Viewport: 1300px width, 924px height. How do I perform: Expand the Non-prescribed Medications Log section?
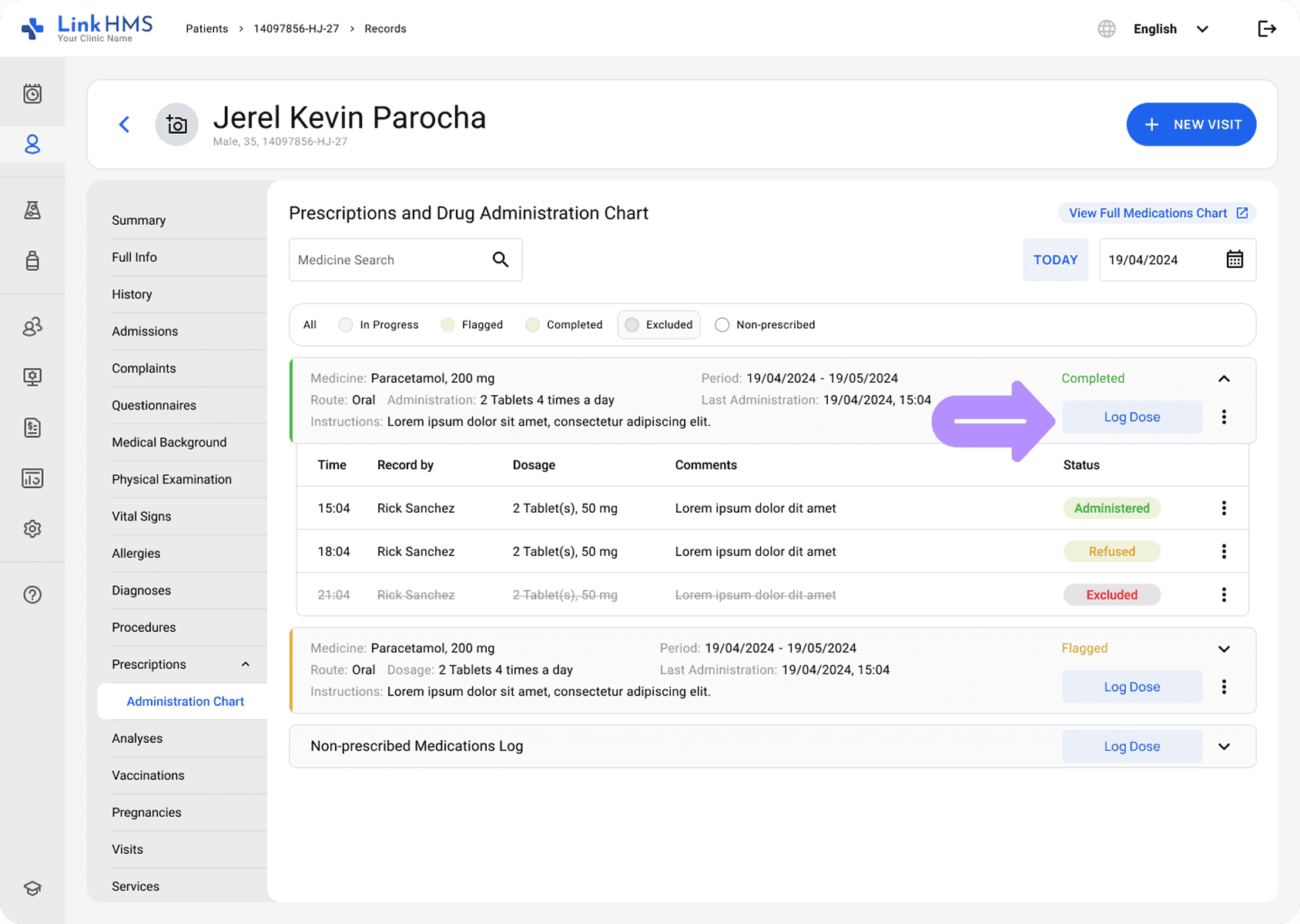1224,747
